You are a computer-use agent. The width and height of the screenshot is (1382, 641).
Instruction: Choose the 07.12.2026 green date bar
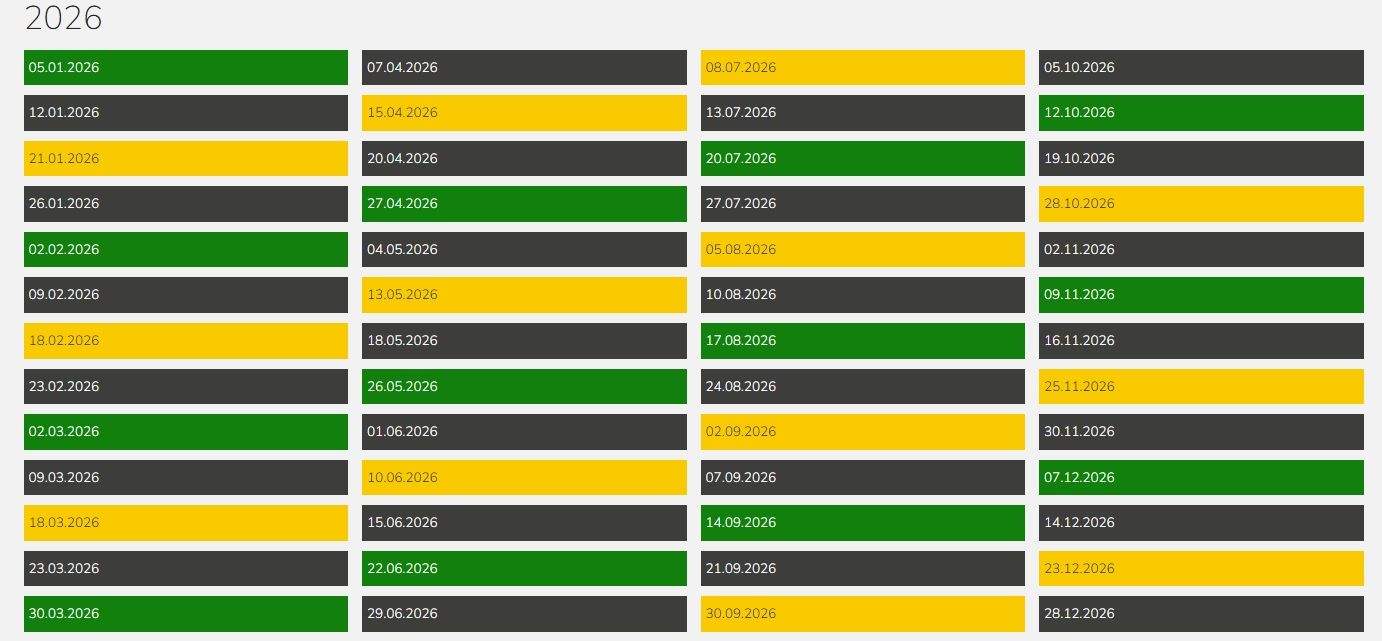pos(1201,477)
